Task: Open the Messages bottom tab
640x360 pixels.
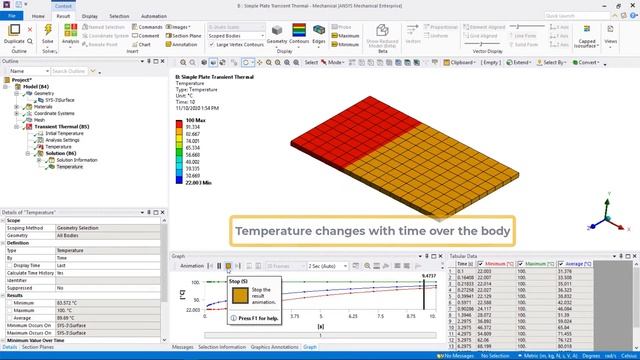Action: 182,347
